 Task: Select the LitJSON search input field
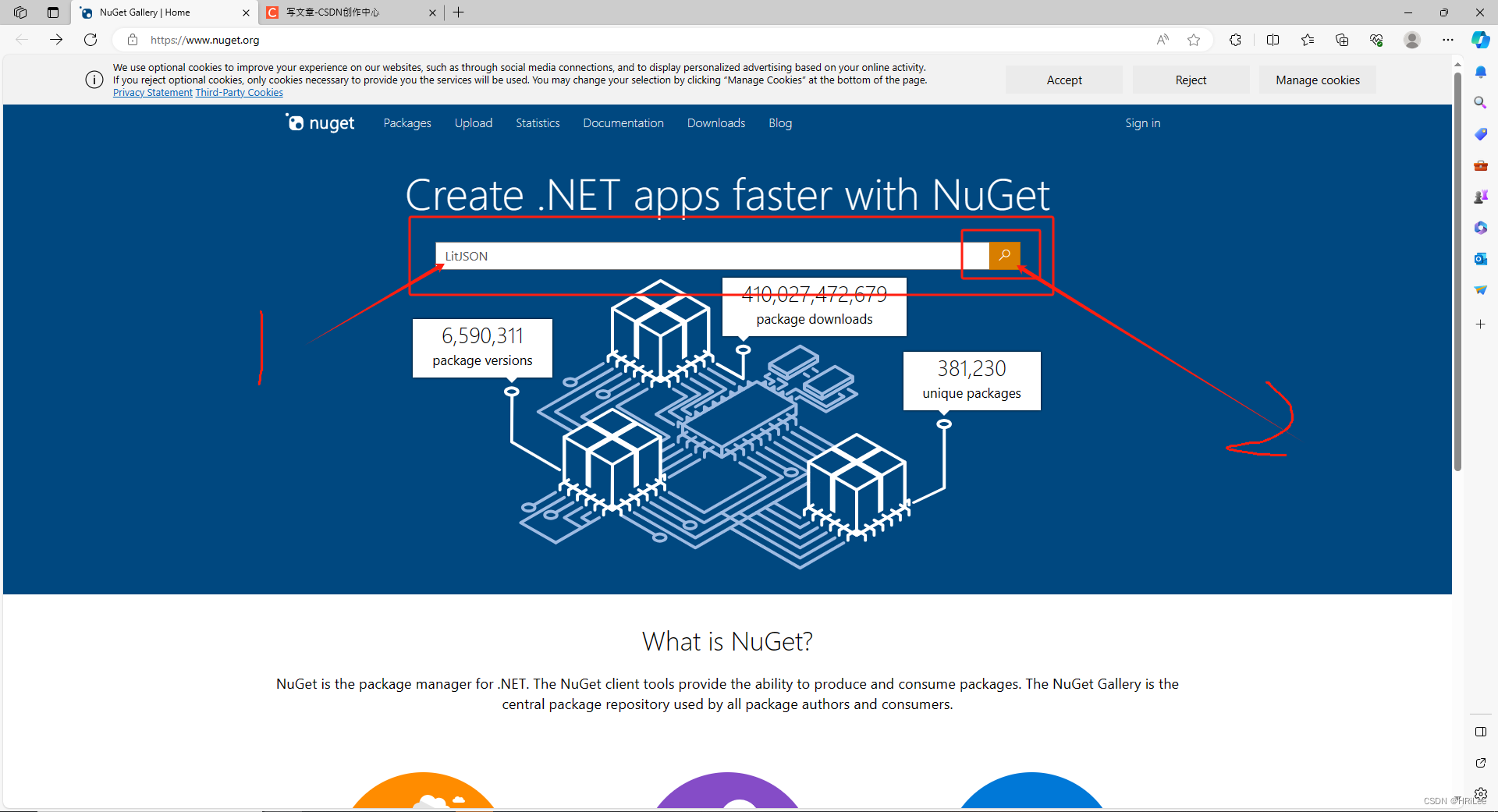[x=702, y=256]
